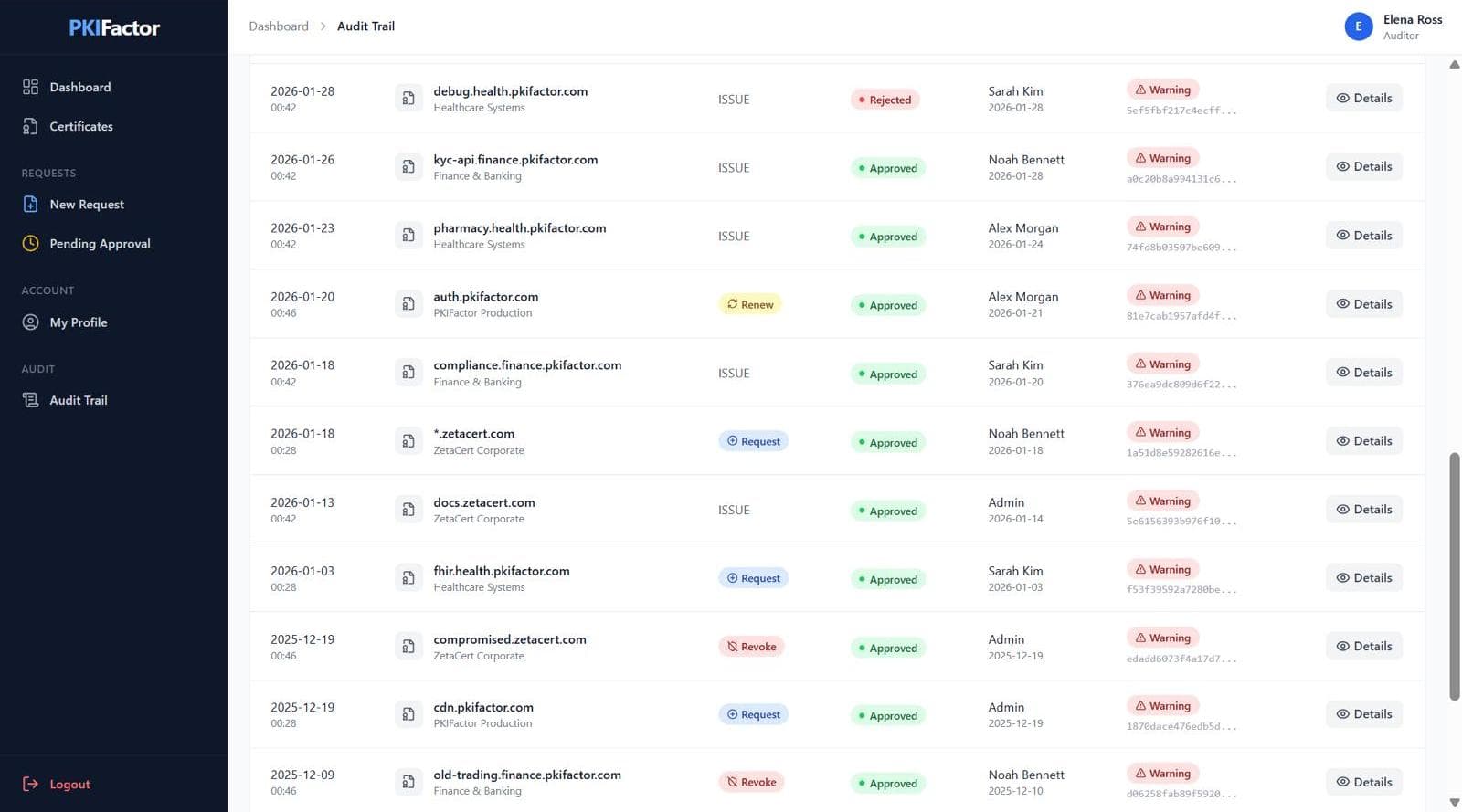Select the Audit Trail list icon
This screenshot has height=812, width=1462.
click(x=30, y=399)
